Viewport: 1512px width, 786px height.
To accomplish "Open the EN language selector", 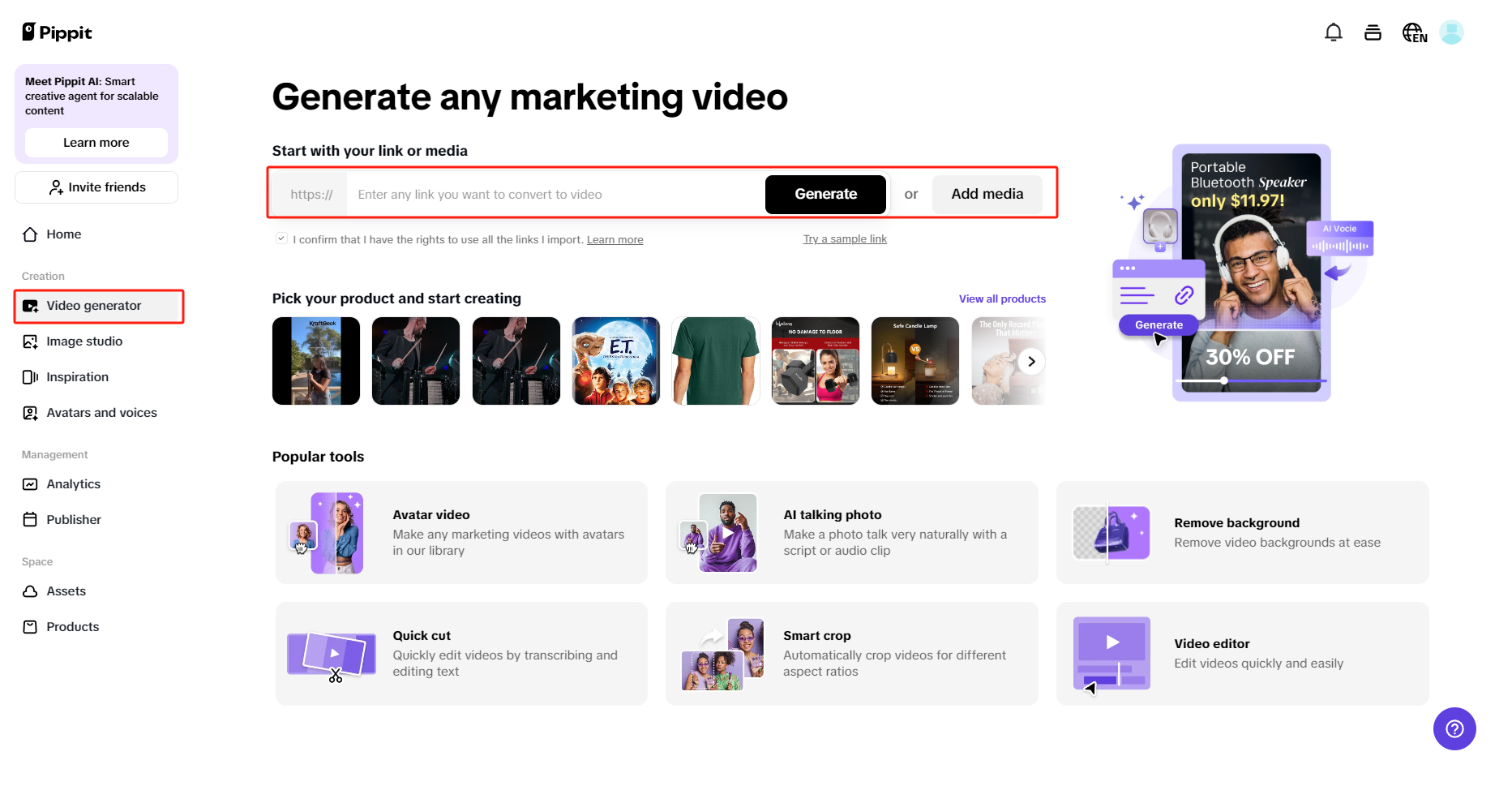I will (1413, 32).
